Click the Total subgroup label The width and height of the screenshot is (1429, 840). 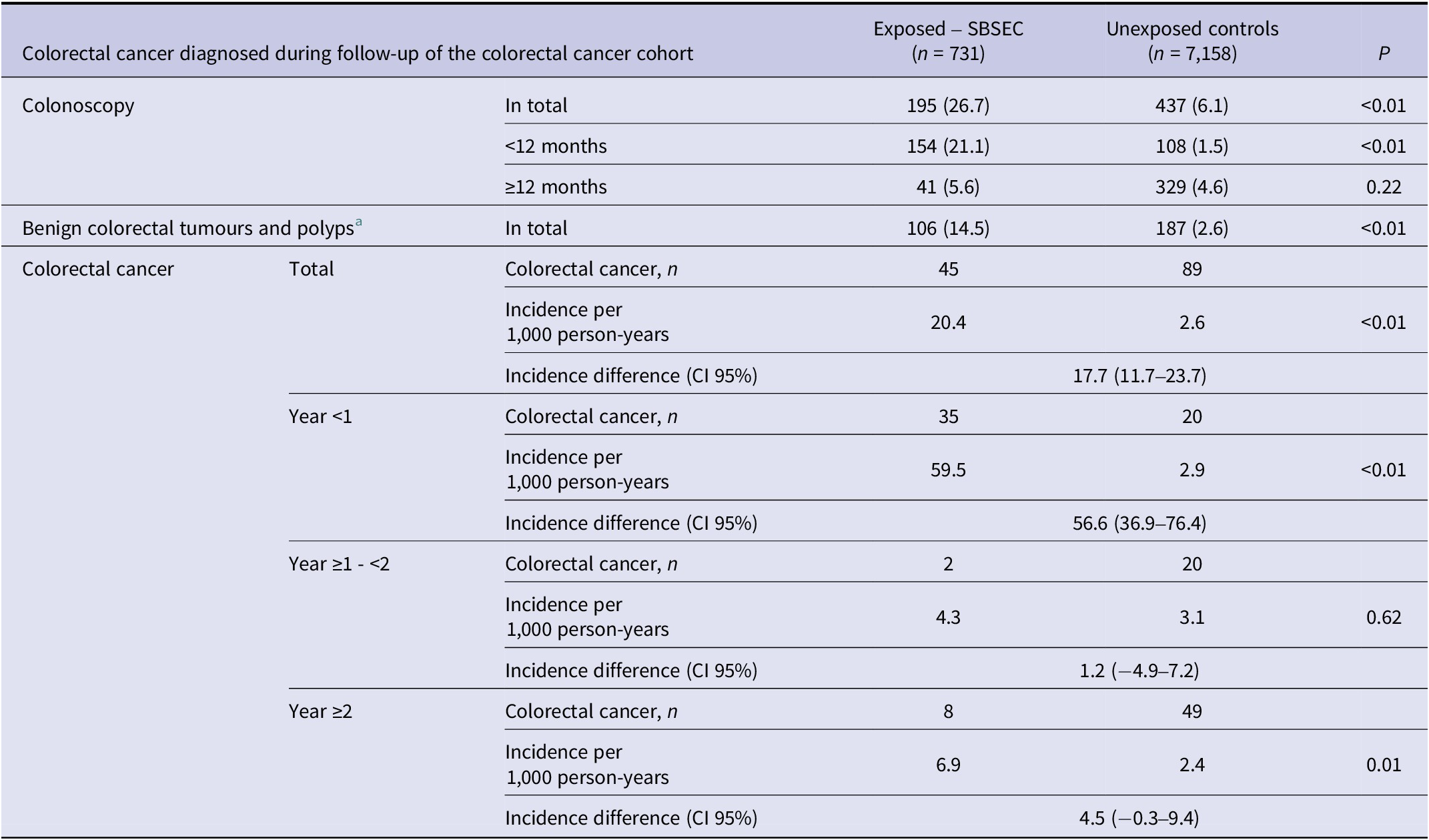(x=312, y=269)
